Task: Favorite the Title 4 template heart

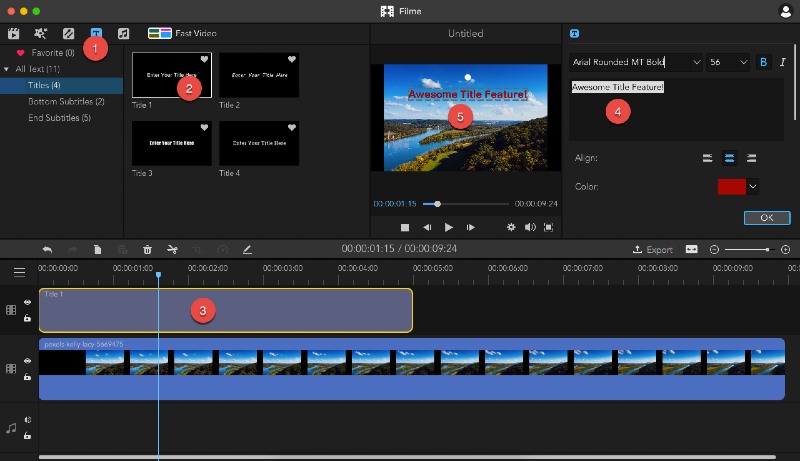Action: 292,127
